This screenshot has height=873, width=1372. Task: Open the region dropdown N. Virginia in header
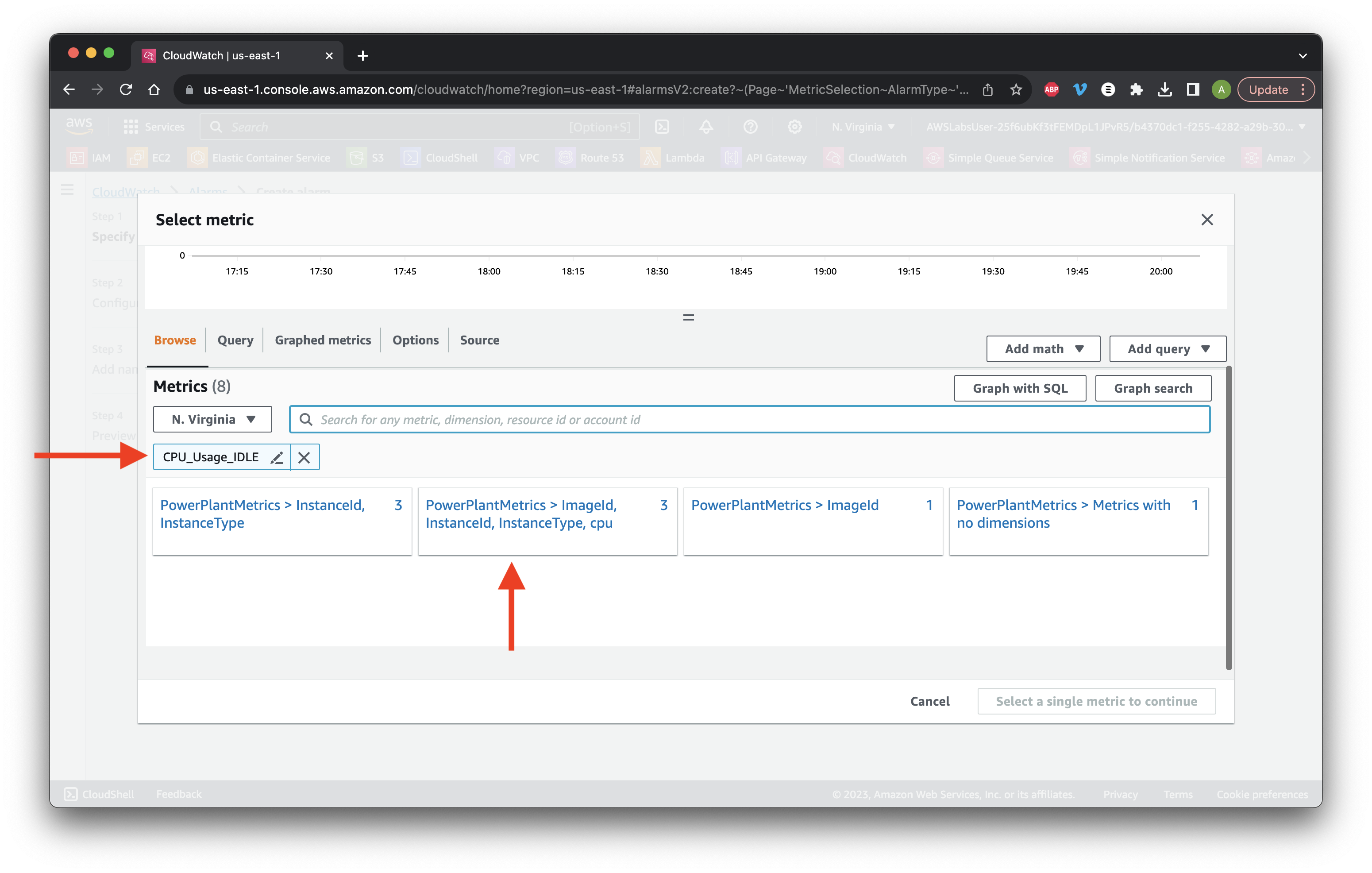[863, 127]
